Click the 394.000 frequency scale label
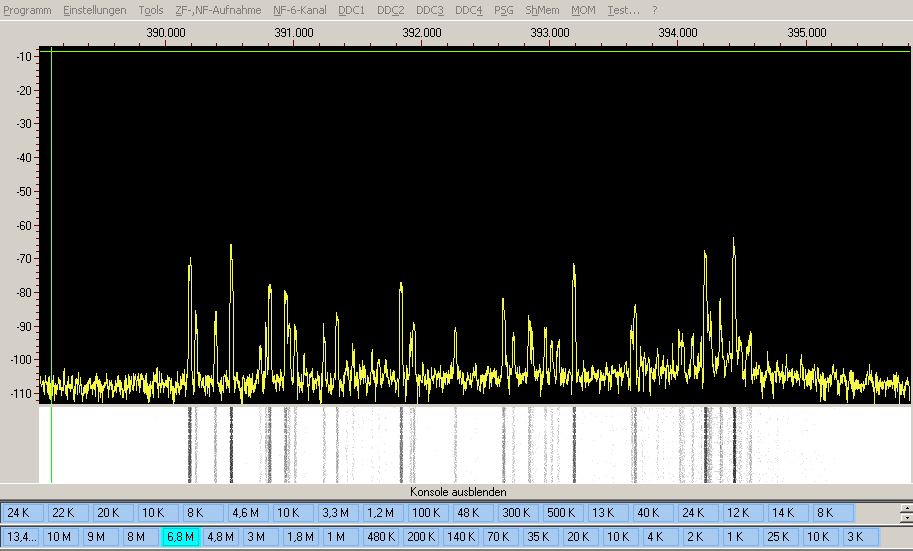913x551 pixels. 678,33
